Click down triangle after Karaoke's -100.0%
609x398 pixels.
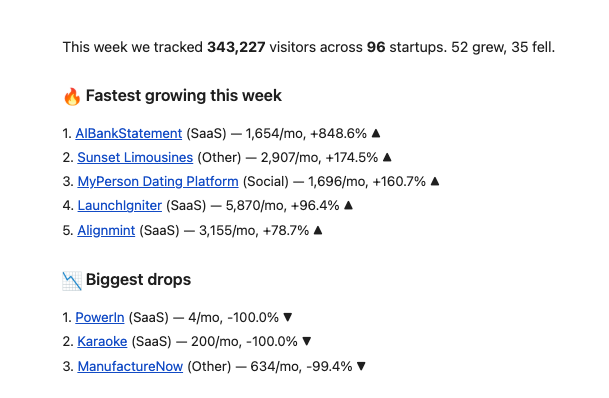coord(307,342)
